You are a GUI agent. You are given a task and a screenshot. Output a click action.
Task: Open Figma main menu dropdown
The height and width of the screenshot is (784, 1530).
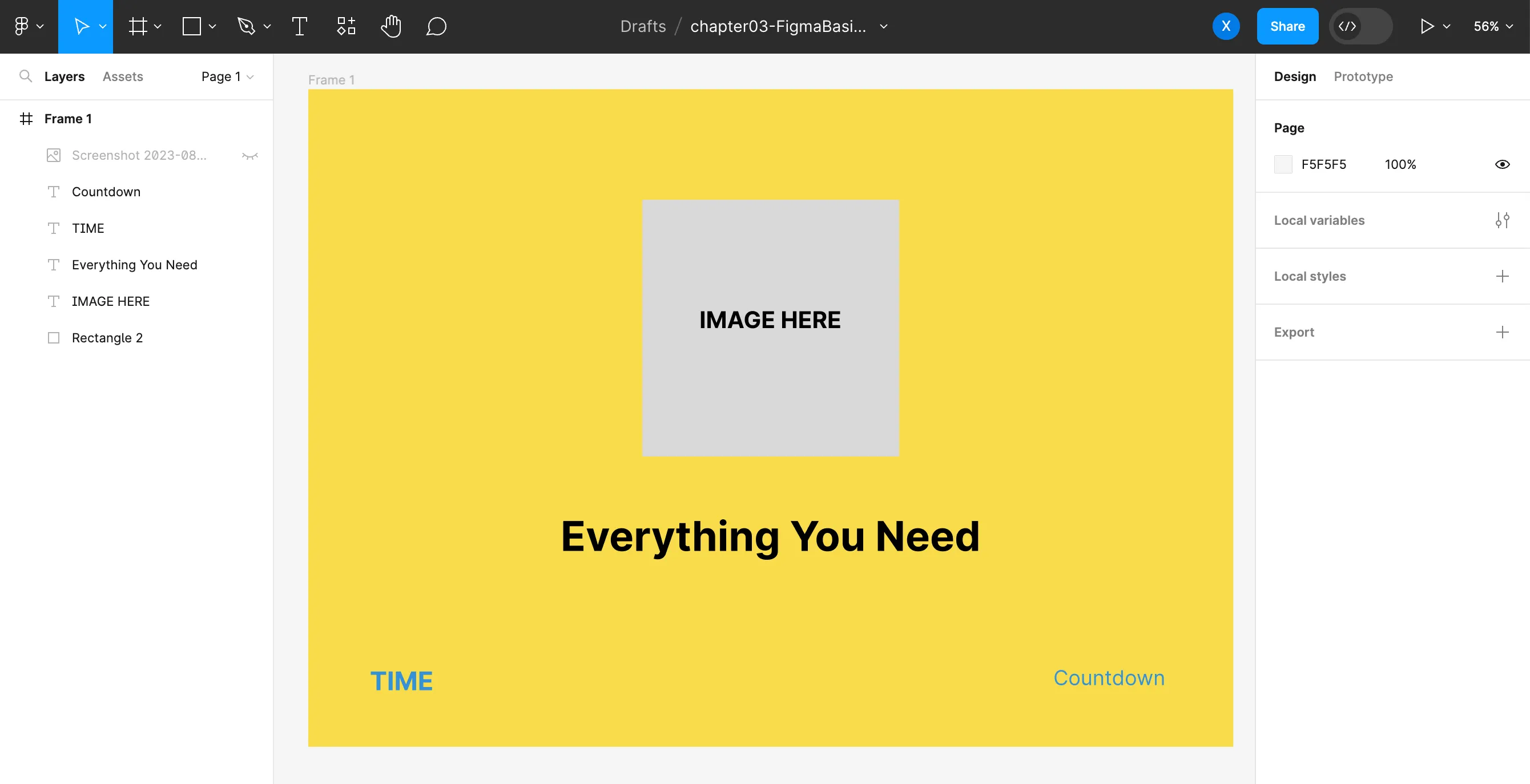coord(27,26)
